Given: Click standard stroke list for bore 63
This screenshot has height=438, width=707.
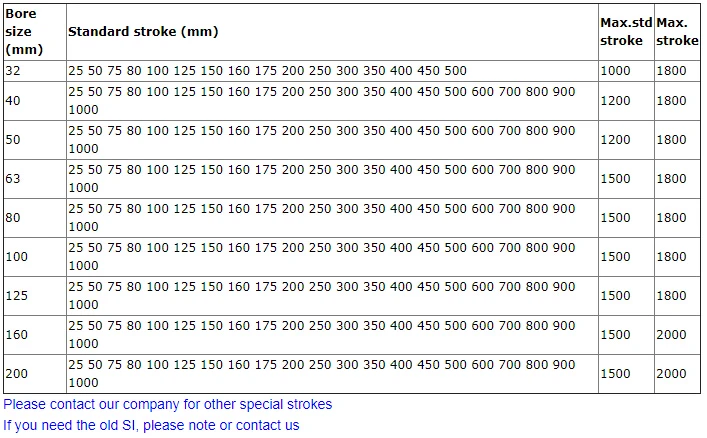Looking at the screenshot, I should [332, 179].
